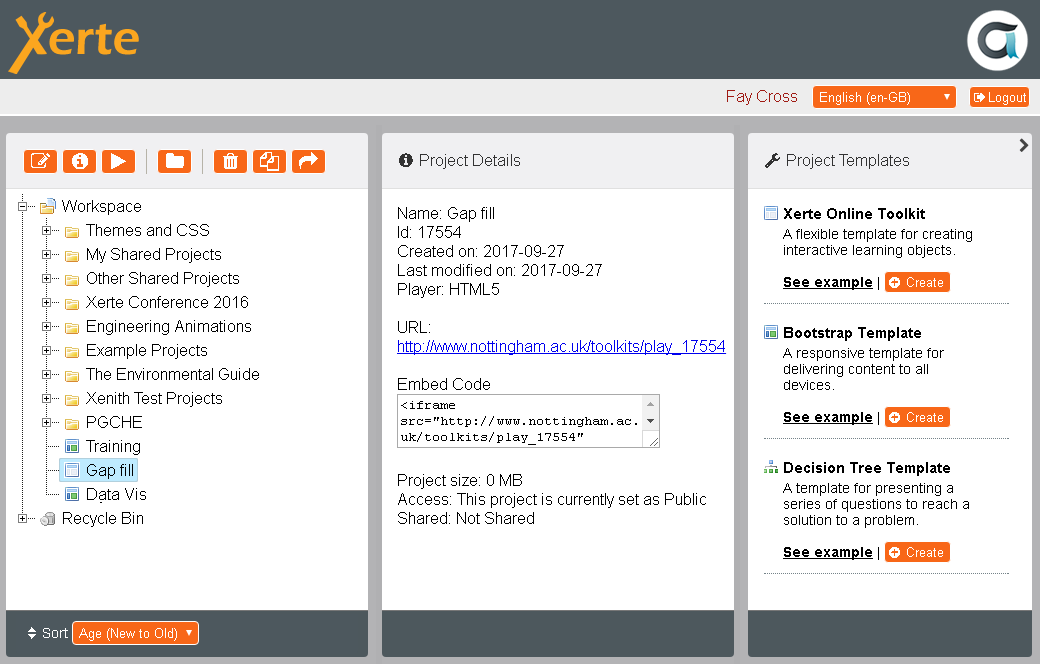This screenshot has width=1040, height=664.
Task: Expand Xerte Conference 2016 folder
Action: (46, 302)
